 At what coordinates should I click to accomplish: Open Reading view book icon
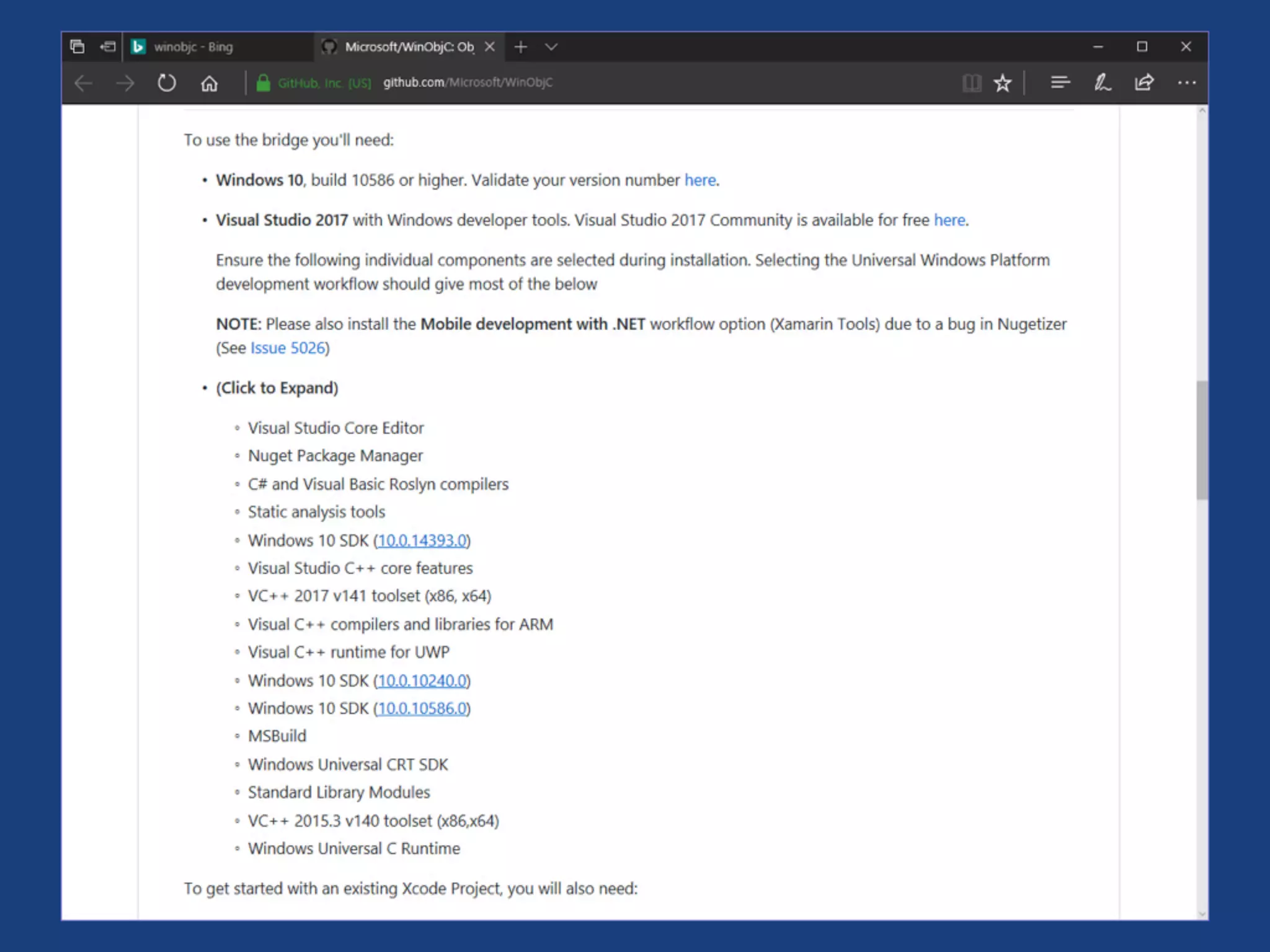coord(971,83)
